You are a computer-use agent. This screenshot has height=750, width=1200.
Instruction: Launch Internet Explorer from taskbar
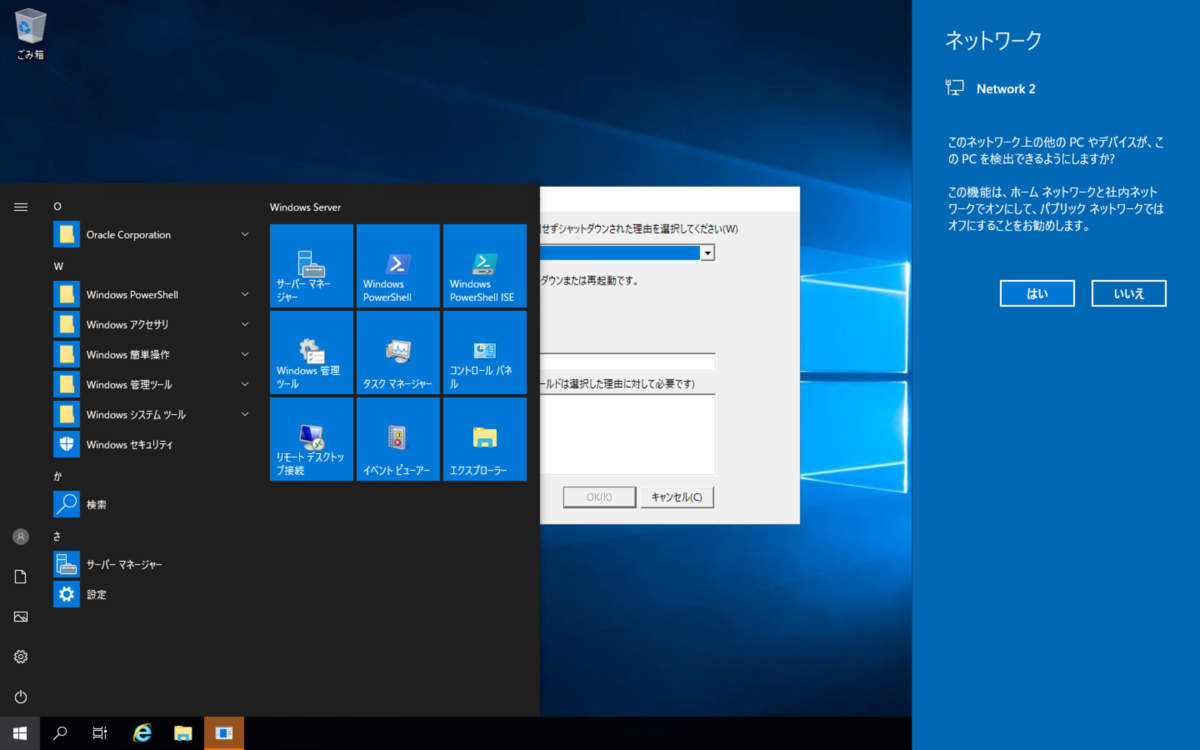[x=143, y=733]
